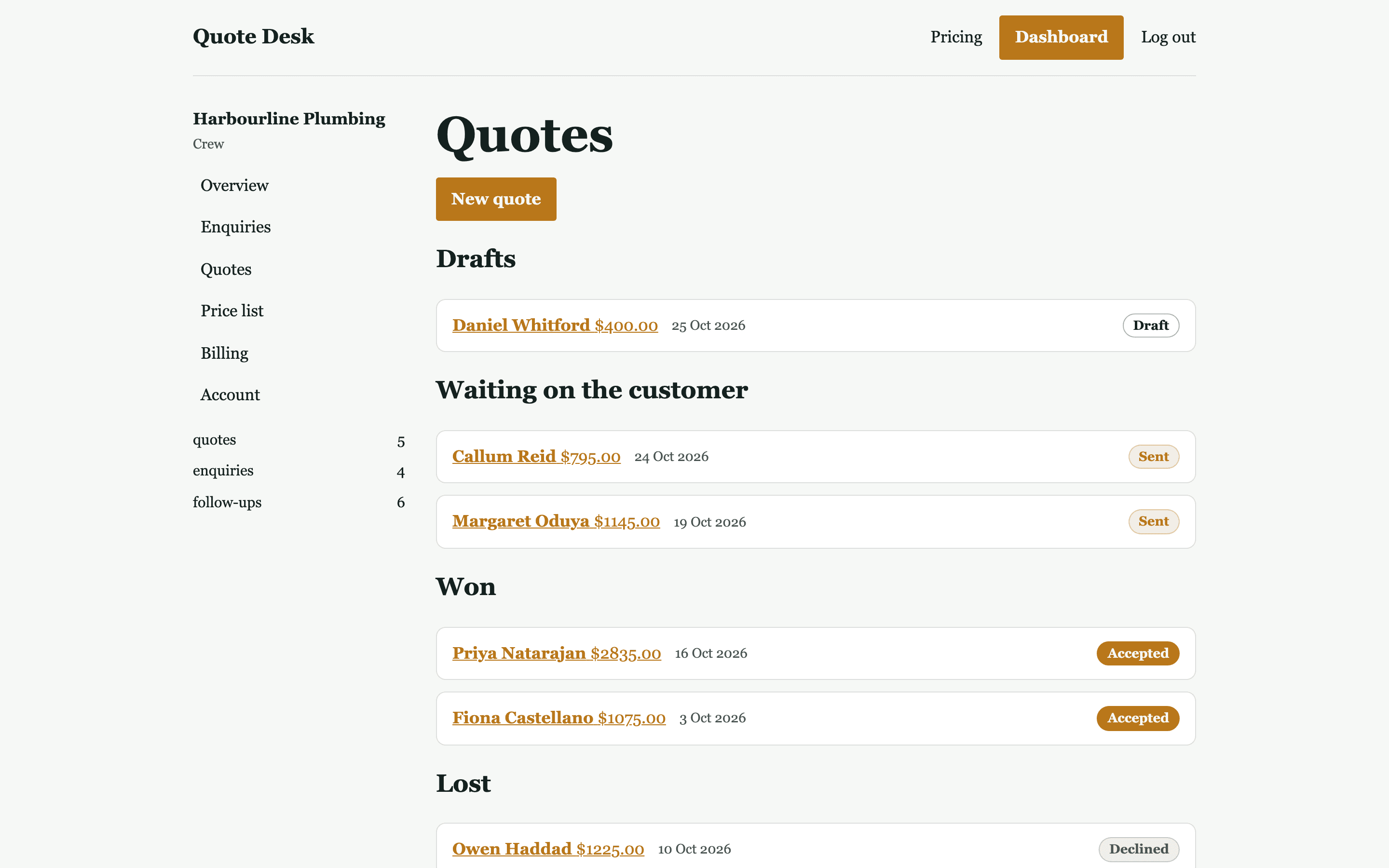Screen dimensions: 1389x868
Task: Go to the Dashboard
Action: [1061, 37]
